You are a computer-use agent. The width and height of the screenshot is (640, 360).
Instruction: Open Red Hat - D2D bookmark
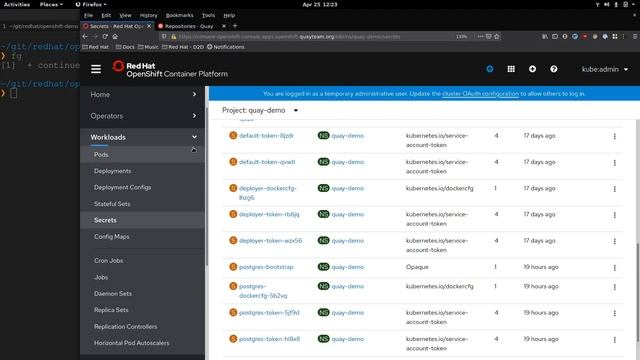183,47
